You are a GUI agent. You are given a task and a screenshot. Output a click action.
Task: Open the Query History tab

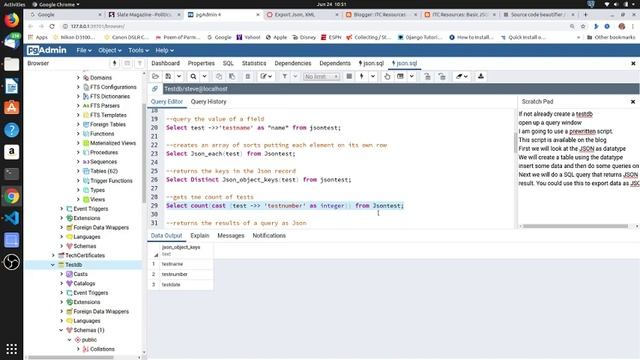(208, 102)
